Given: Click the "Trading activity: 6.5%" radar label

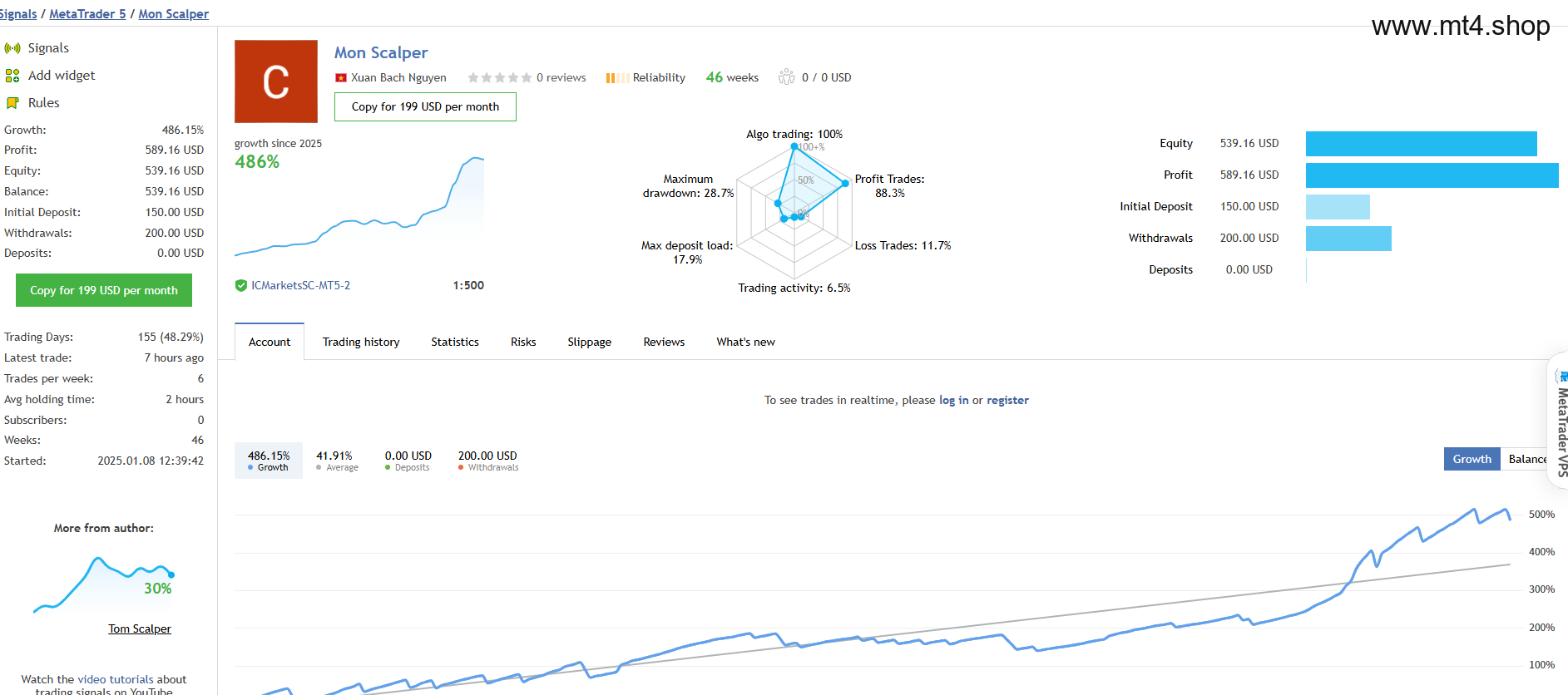Looking at the screenshot, I should point(794,288).
